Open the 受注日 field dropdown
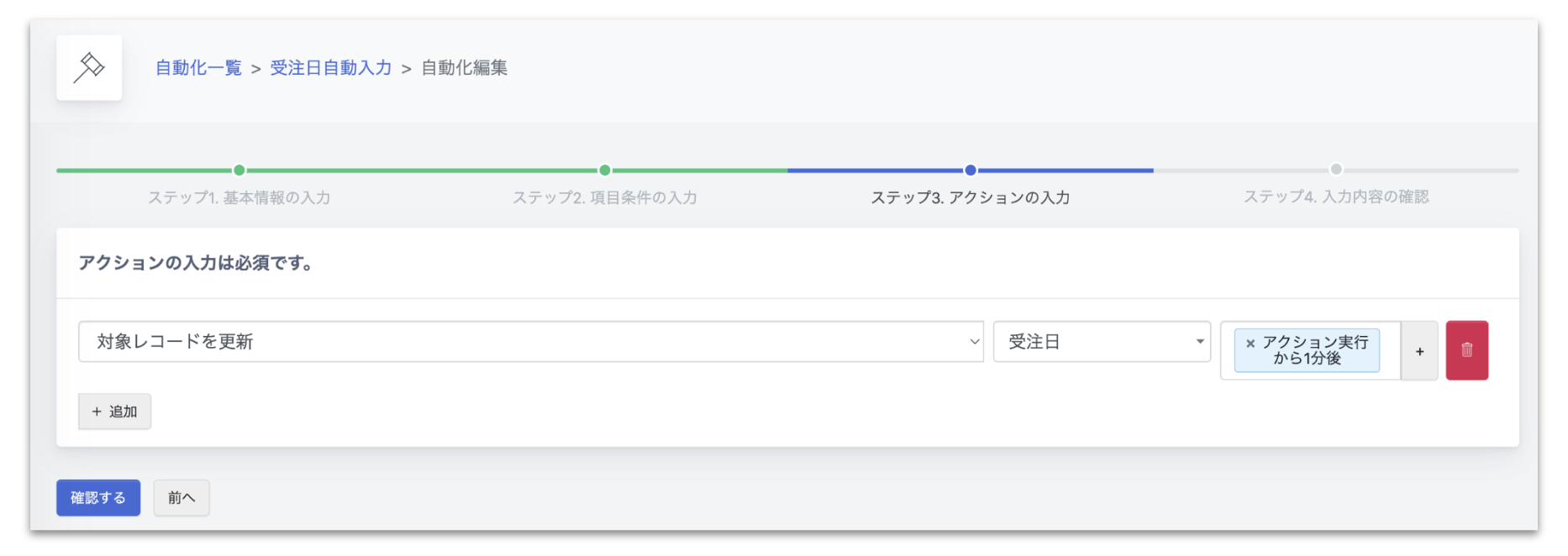The height and width of the screenshot is (556, 1568). (x=1102, y=342)
